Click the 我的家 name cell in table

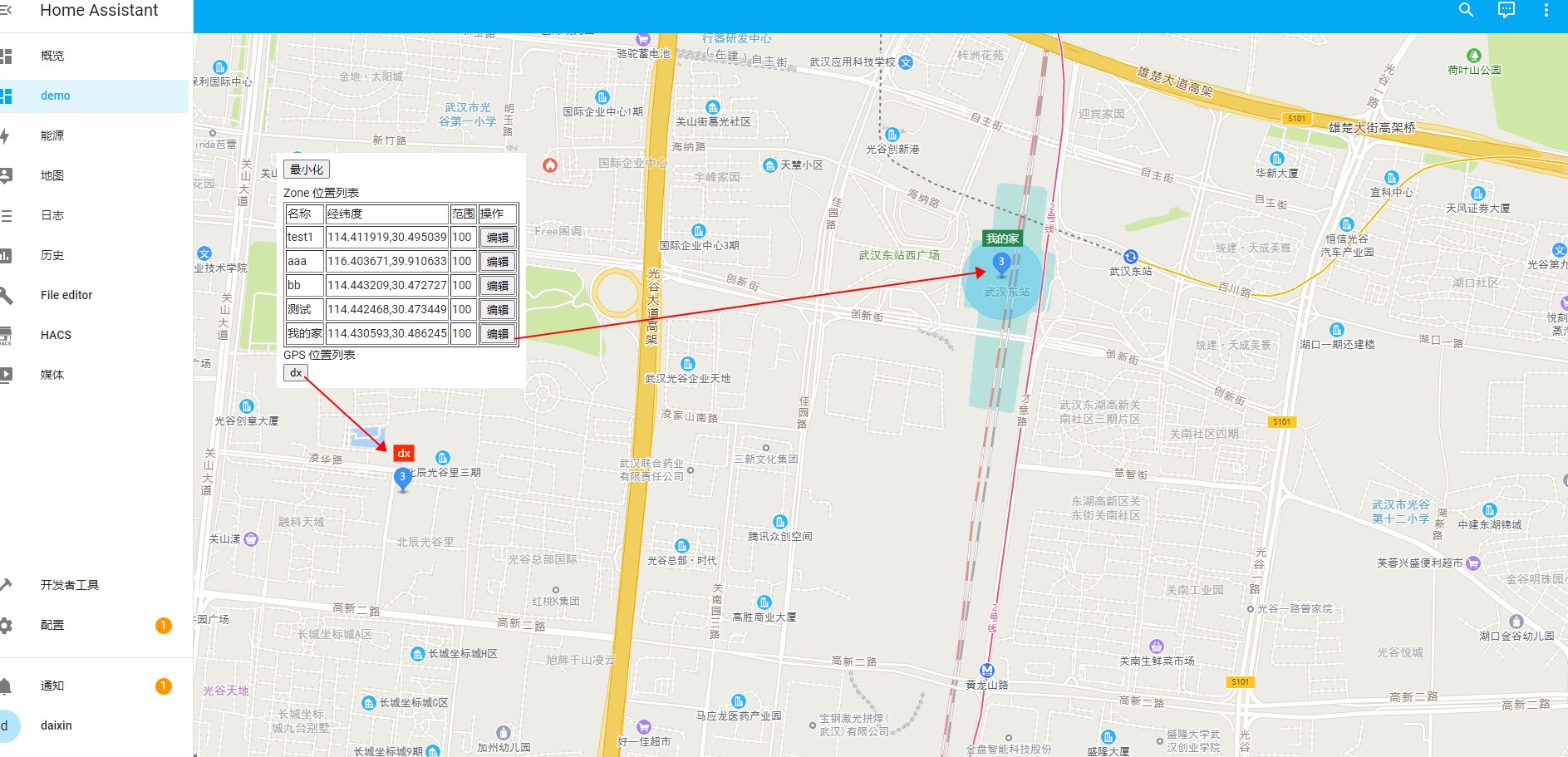tap(304, 334)
